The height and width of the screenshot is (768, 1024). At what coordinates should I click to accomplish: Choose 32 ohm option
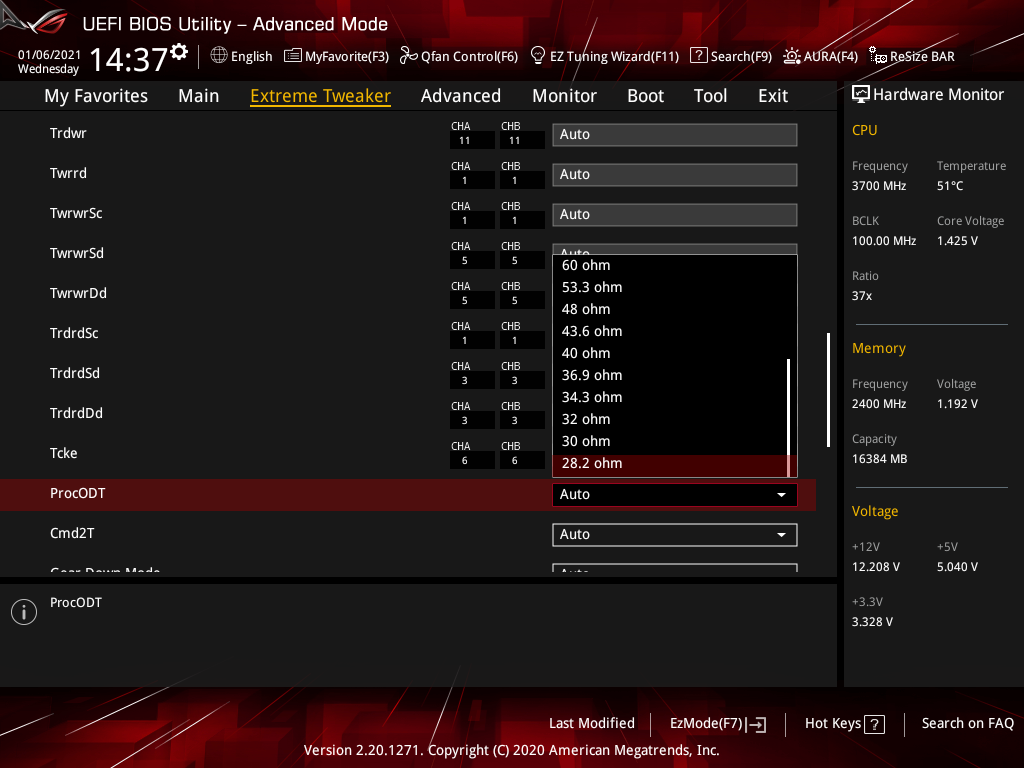pyautogui.click(x=670, y=419)
